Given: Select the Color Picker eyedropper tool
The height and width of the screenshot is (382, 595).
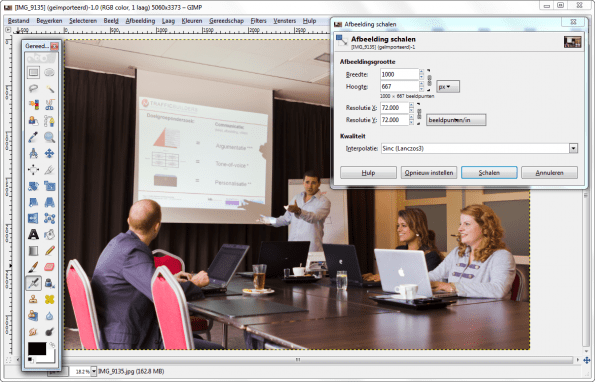Looking at the screenshot, I should (33, 137).
